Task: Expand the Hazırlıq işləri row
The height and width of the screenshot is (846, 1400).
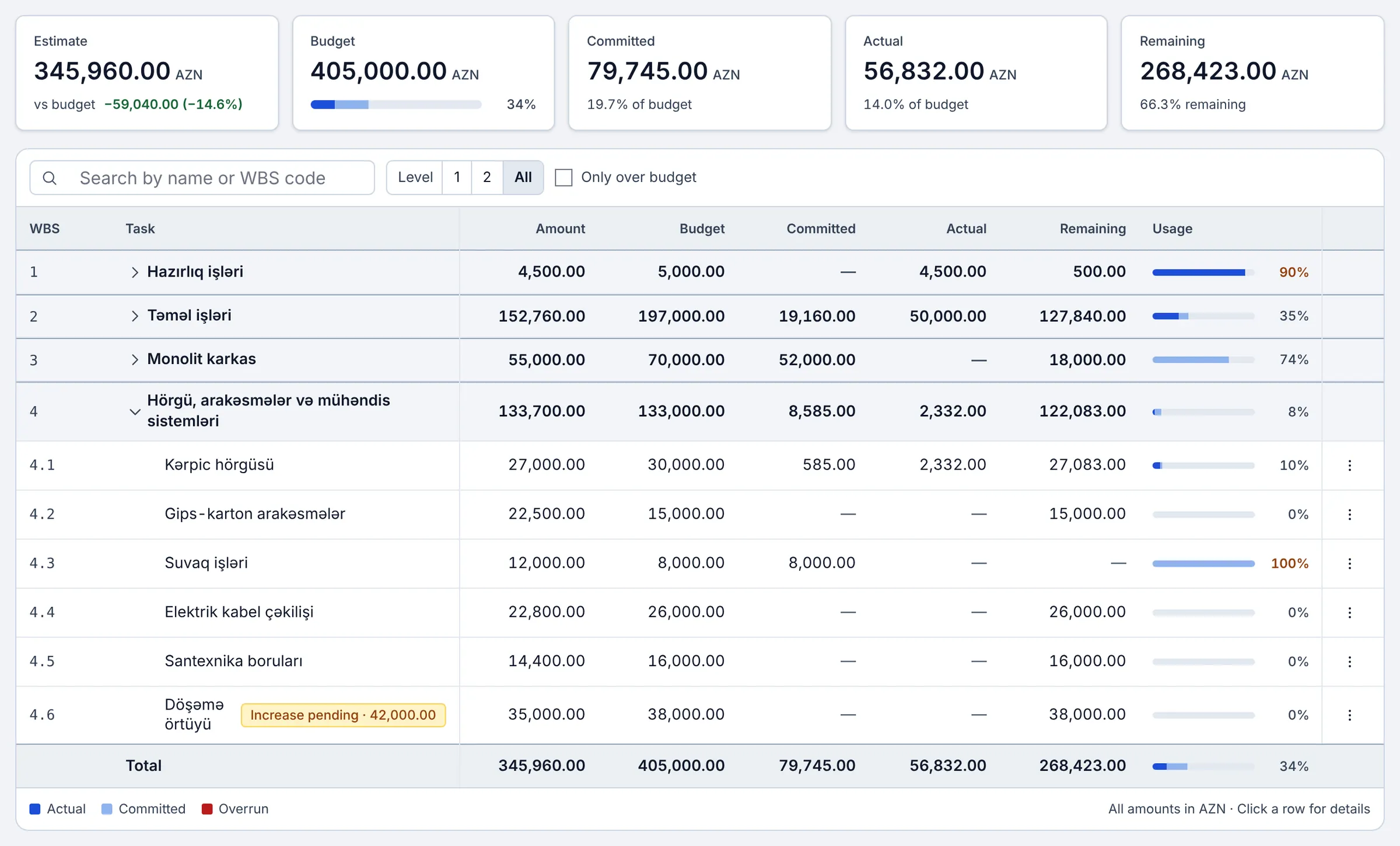Action: pyautogui.click(x=135, y=272)
